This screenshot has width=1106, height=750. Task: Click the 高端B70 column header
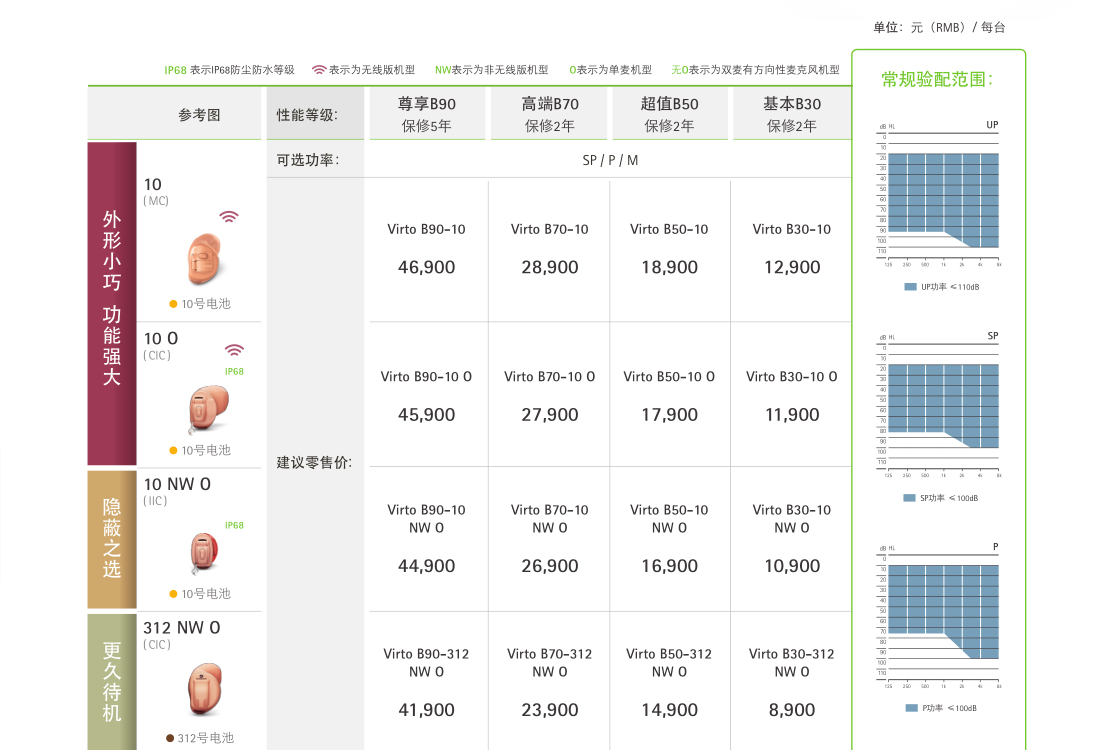pos(549,114)
